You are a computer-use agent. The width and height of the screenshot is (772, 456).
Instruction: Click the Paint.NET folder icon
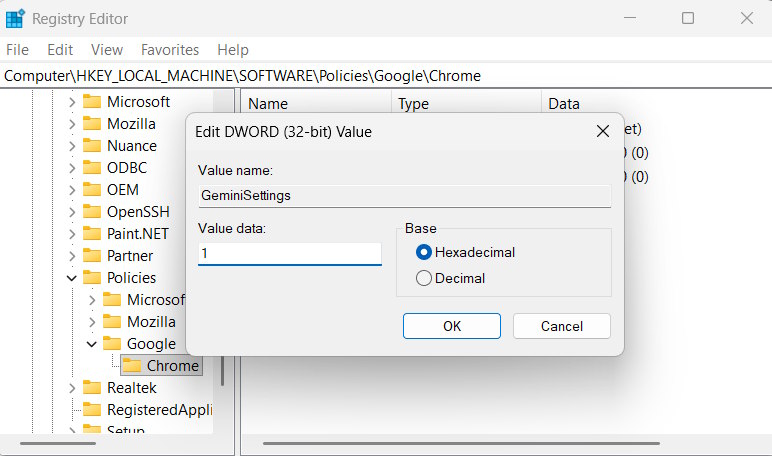(x=92, y=233)
